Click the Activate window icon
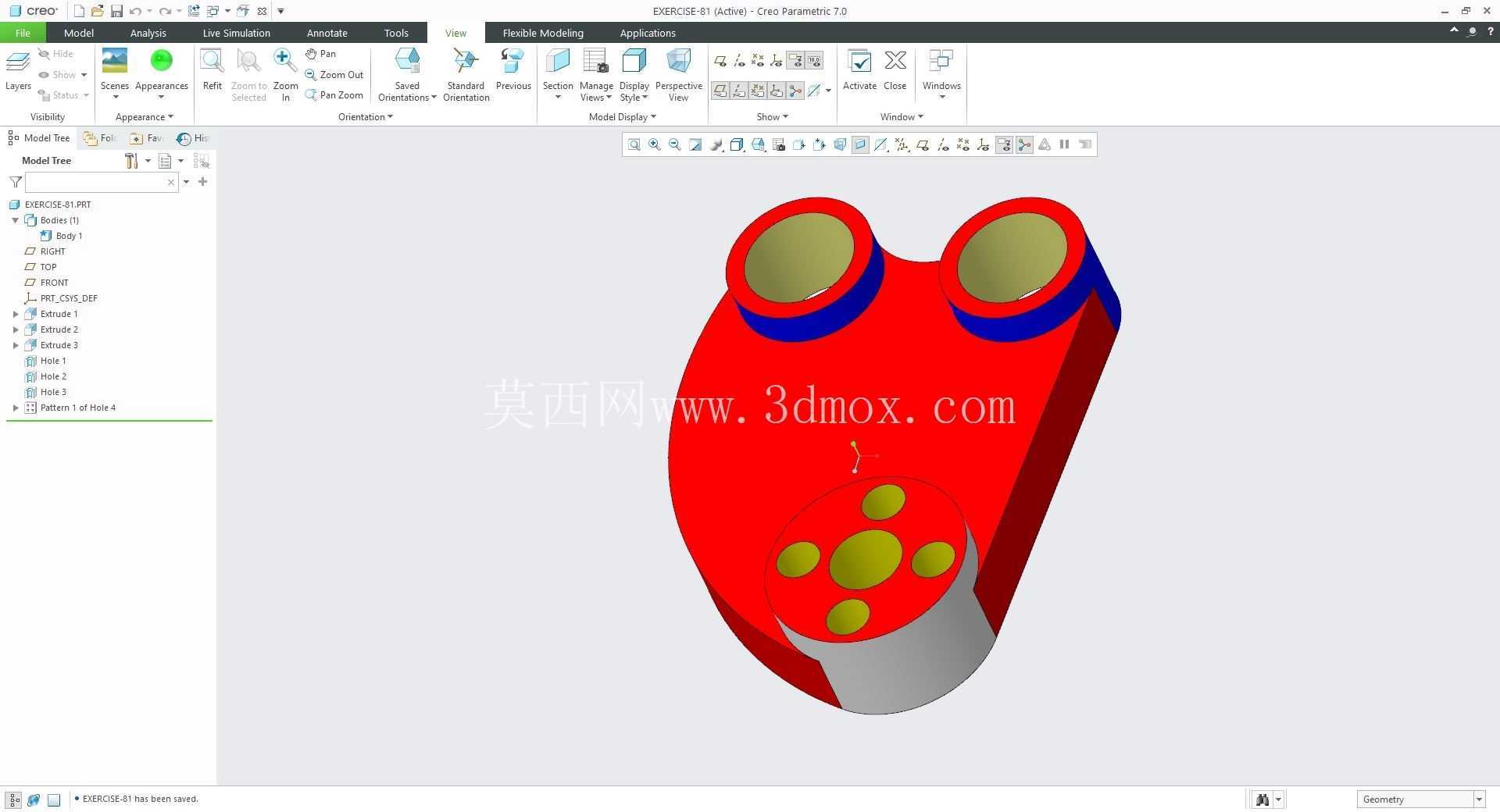This screenshot has width=1500, height=812. [859, 61]
